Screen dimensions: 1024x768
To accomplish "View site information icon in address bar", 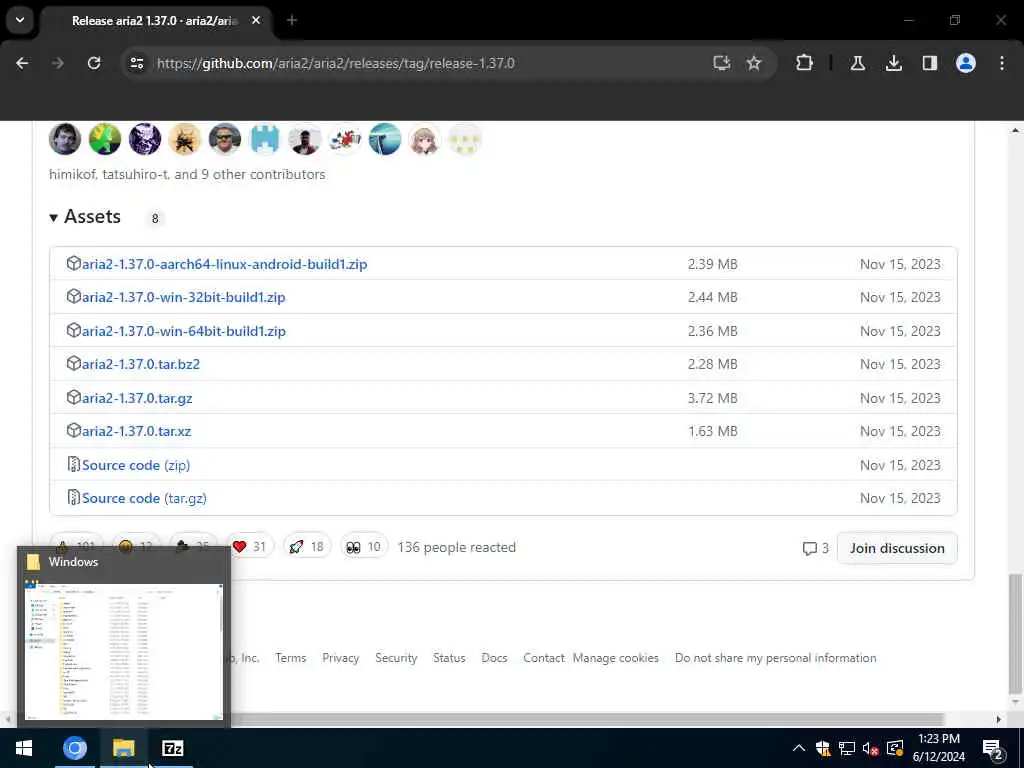I will [x=137, y=63].
